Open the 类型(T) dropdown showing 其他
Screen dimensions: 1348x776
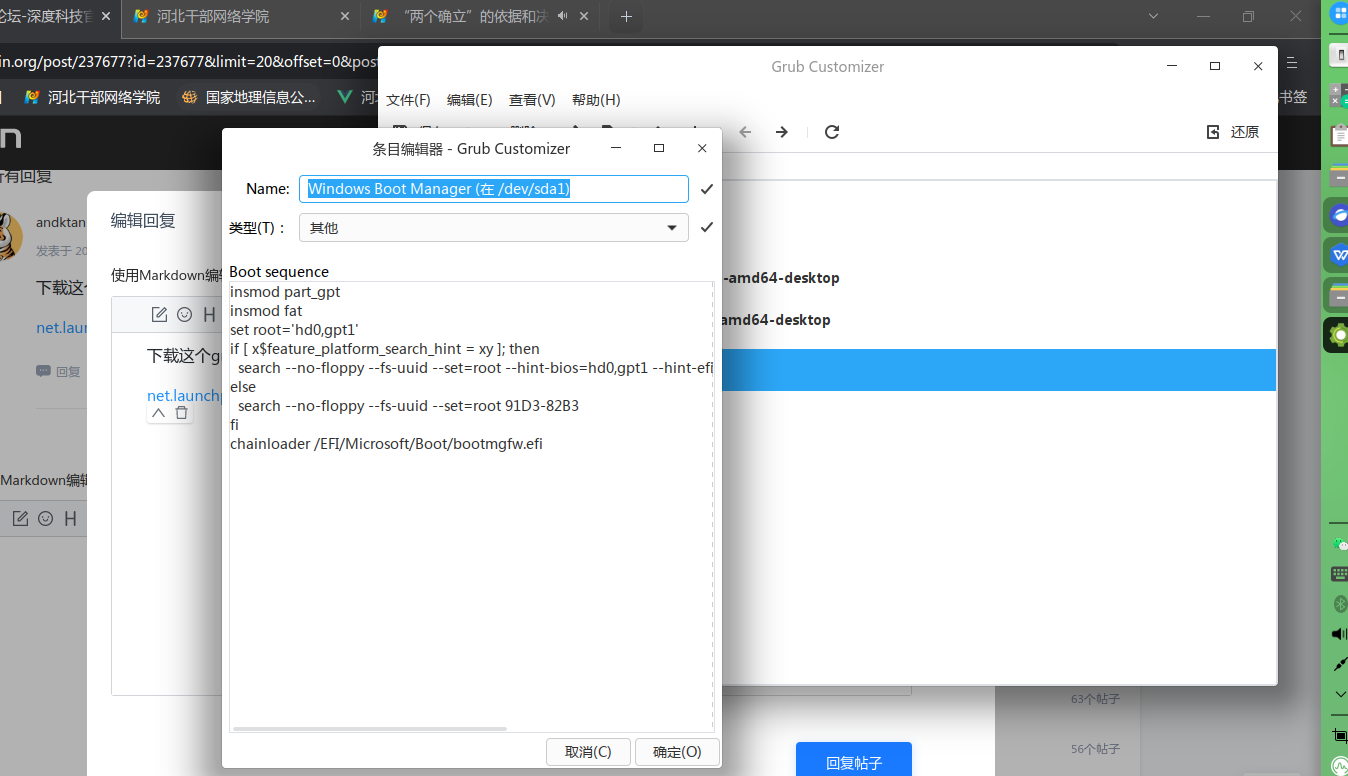494,228
